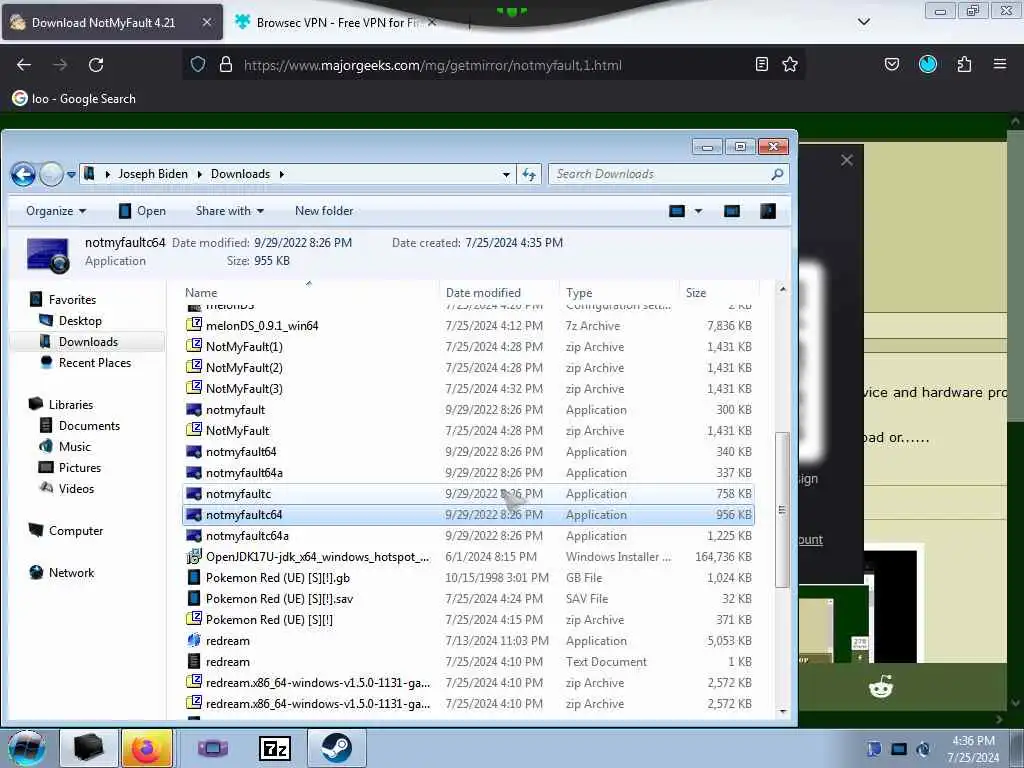
Task: Open 7-Zip from the taskbar
Action: pos(275,748)
